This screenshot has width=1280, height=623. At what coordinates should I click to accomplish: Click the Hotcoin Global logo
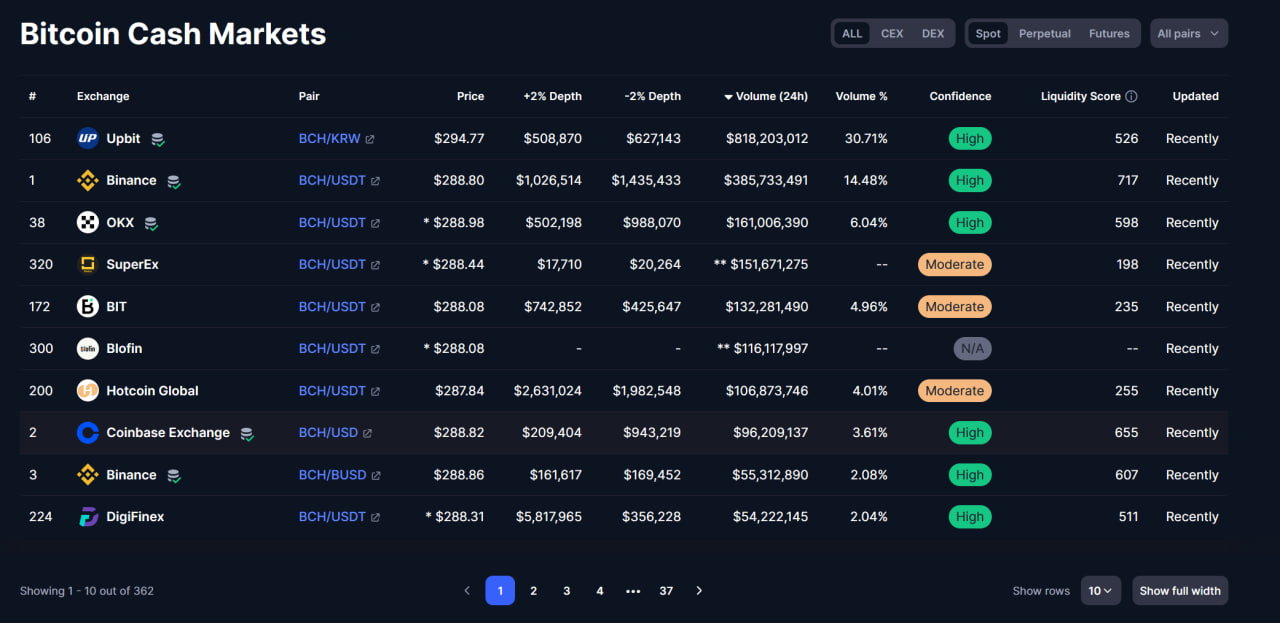(88, 391)
